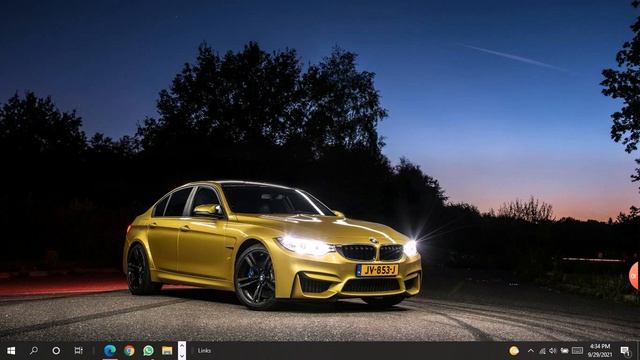This screenshot has height=360, width=640.
Task: Open Microsoft Edge from the taskbar
Action: 110,351
